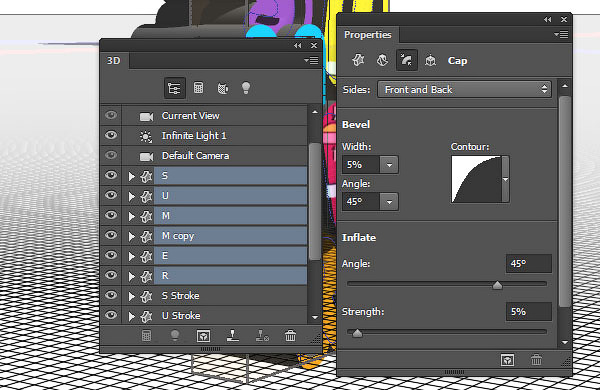Collapse the 3D panel with double arrows
The height and width of the screenshot is (390, 600).
(x=298, y=46)
